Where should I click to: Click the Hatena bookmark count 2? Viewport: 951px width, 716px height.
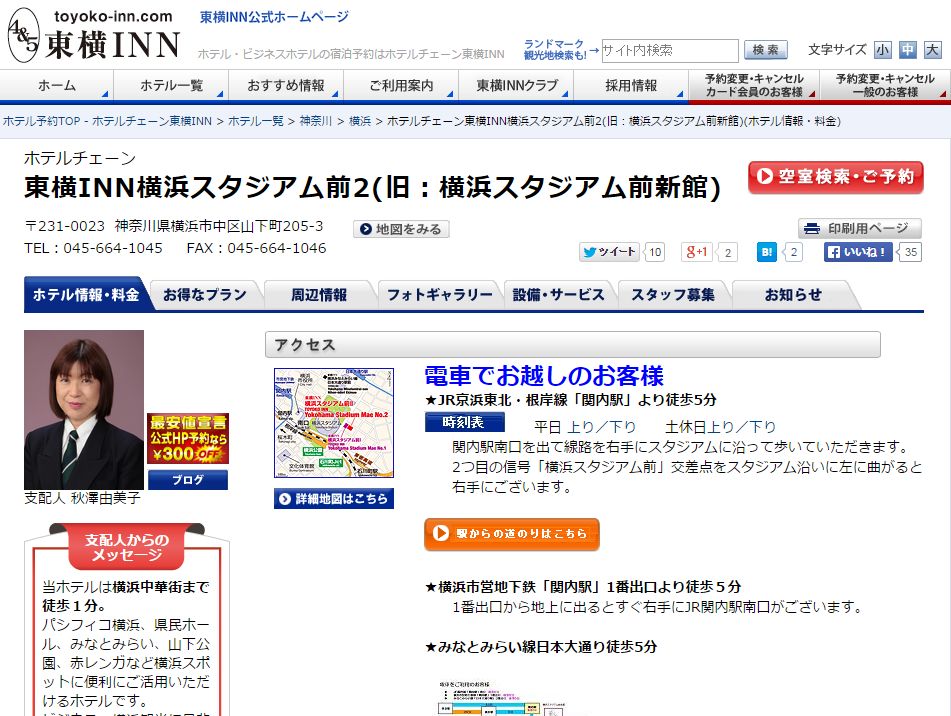(x=793, y=252)
